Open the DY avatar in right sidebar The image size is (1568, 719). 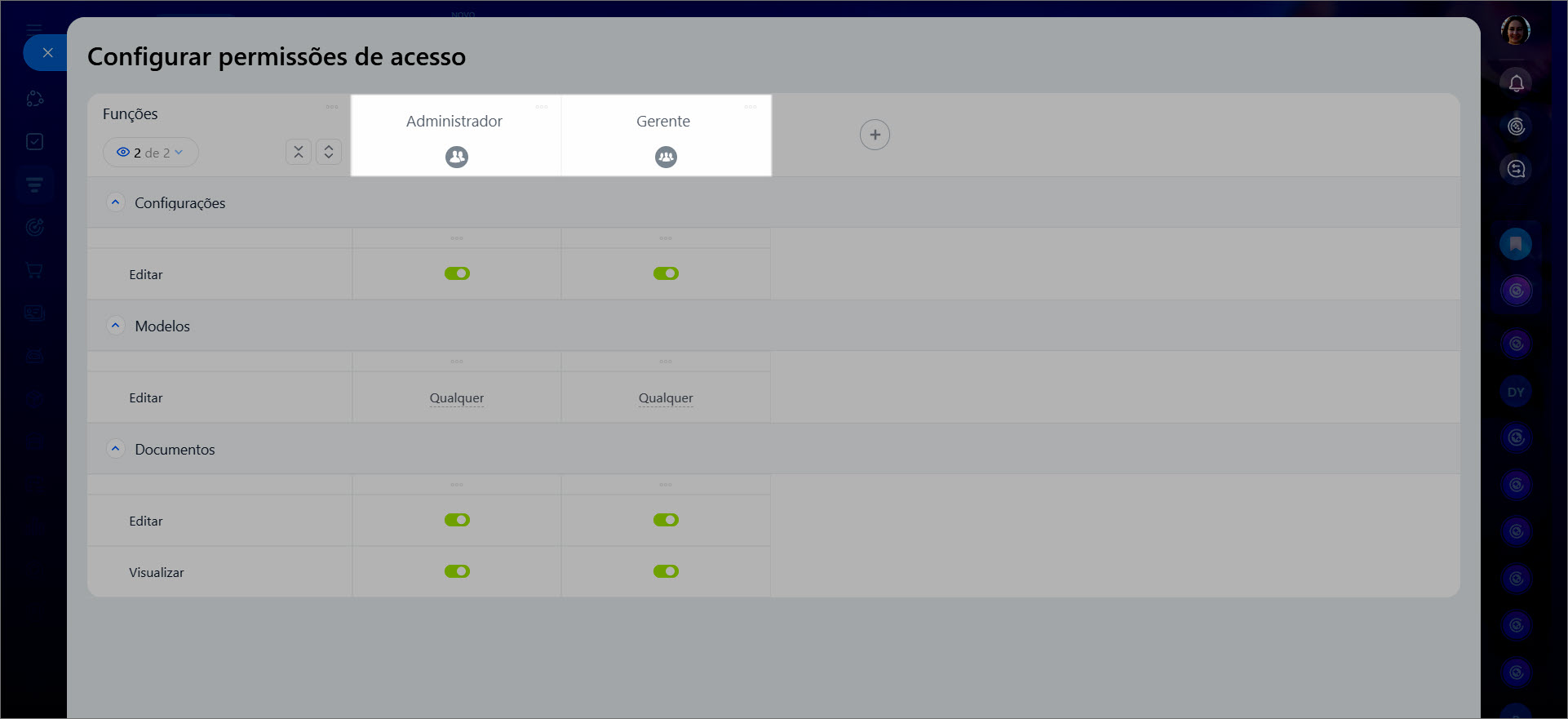click(x=1516, y=393)
